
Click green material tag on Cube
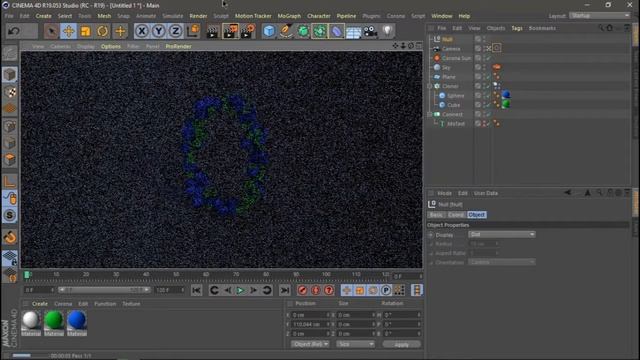point(506,104)
